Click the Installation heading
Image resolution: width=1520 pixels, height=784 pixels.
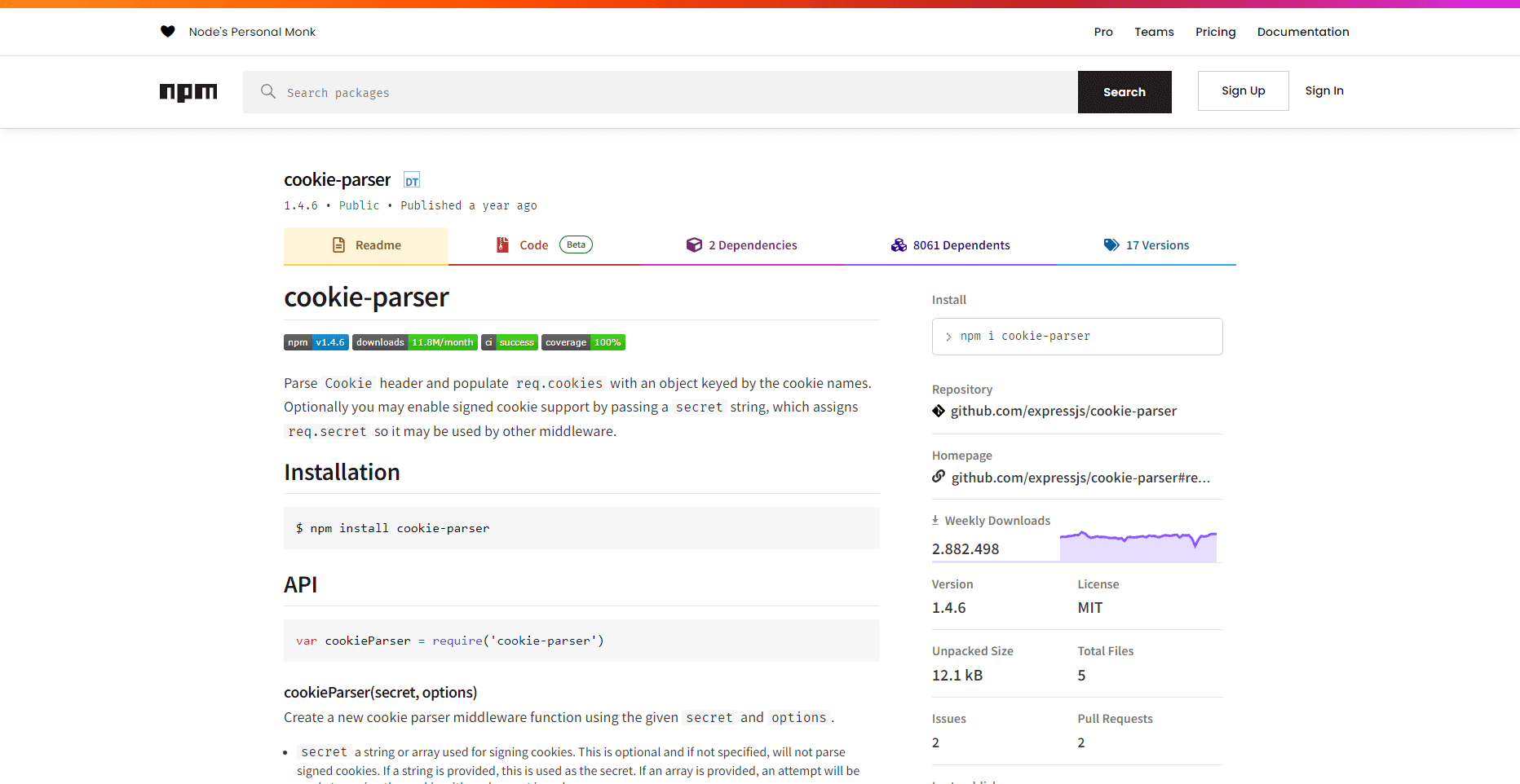point(342,473)
